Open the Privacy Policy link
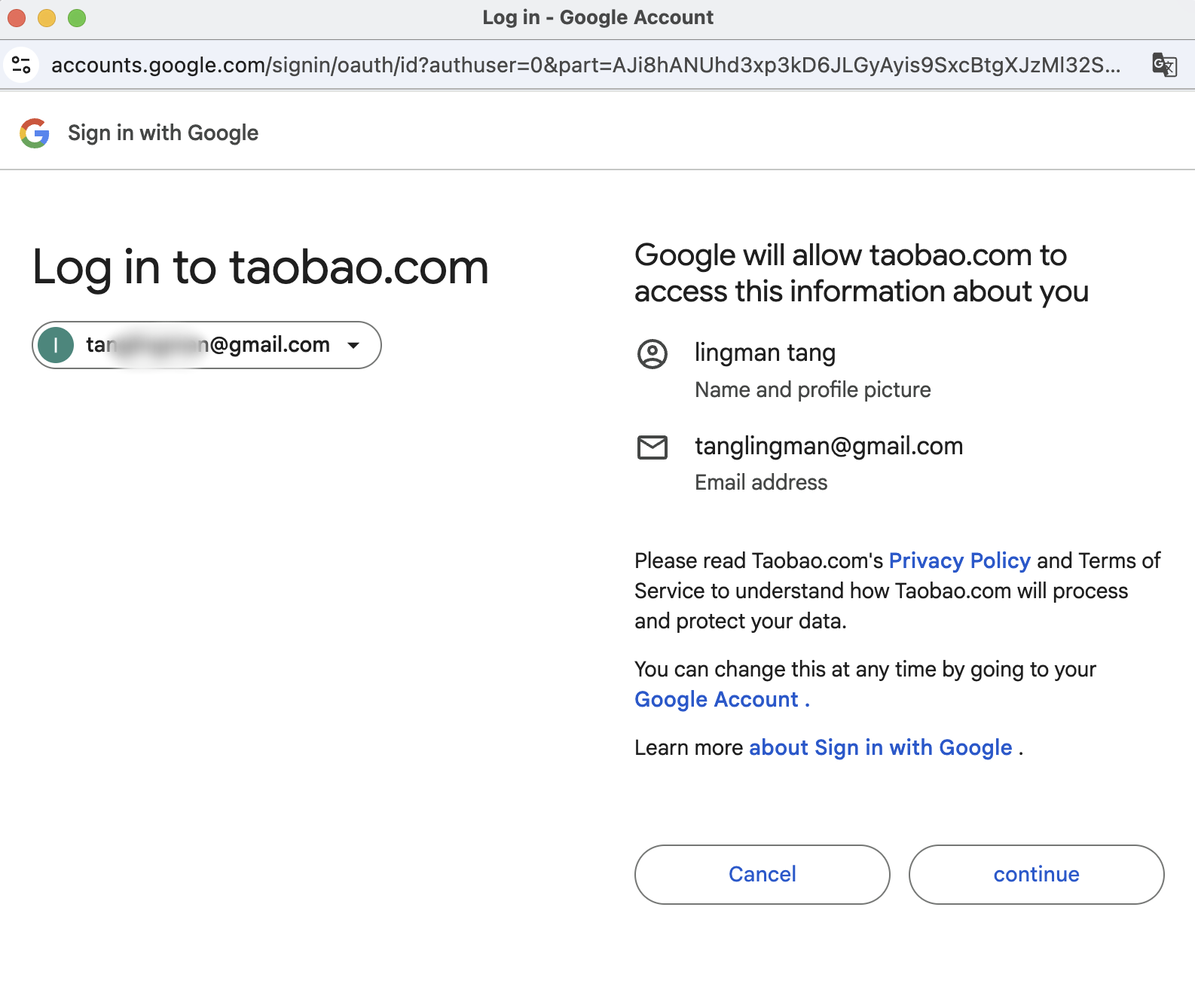 pyautogui.click(x=959, y=561)
